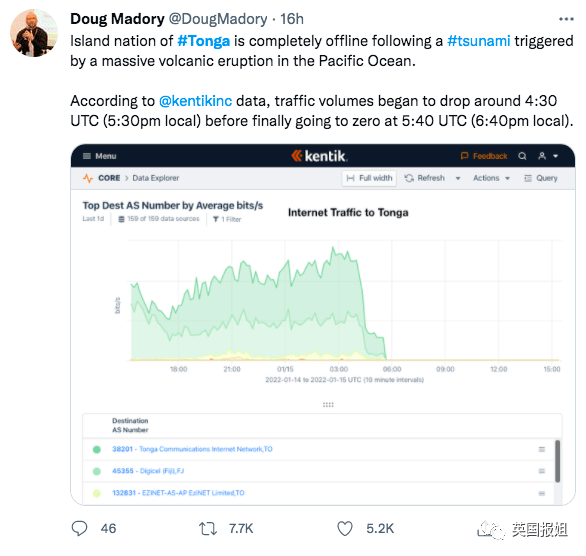Expand the user account dropdown arrow
586x556 pixels.
556,156
